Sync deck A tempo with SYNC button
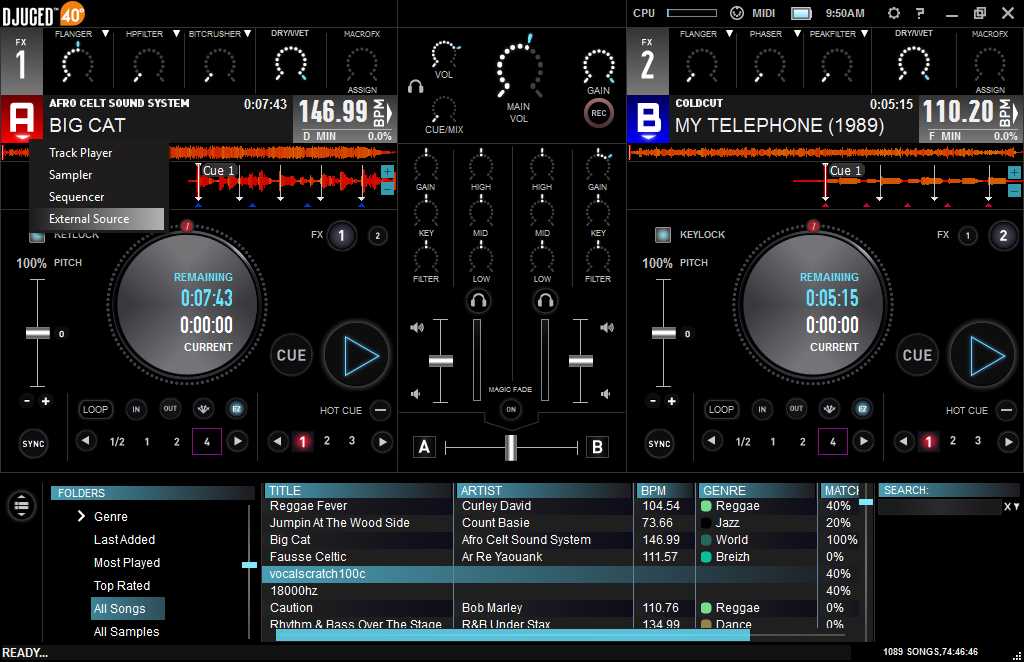 coord(33,444)
